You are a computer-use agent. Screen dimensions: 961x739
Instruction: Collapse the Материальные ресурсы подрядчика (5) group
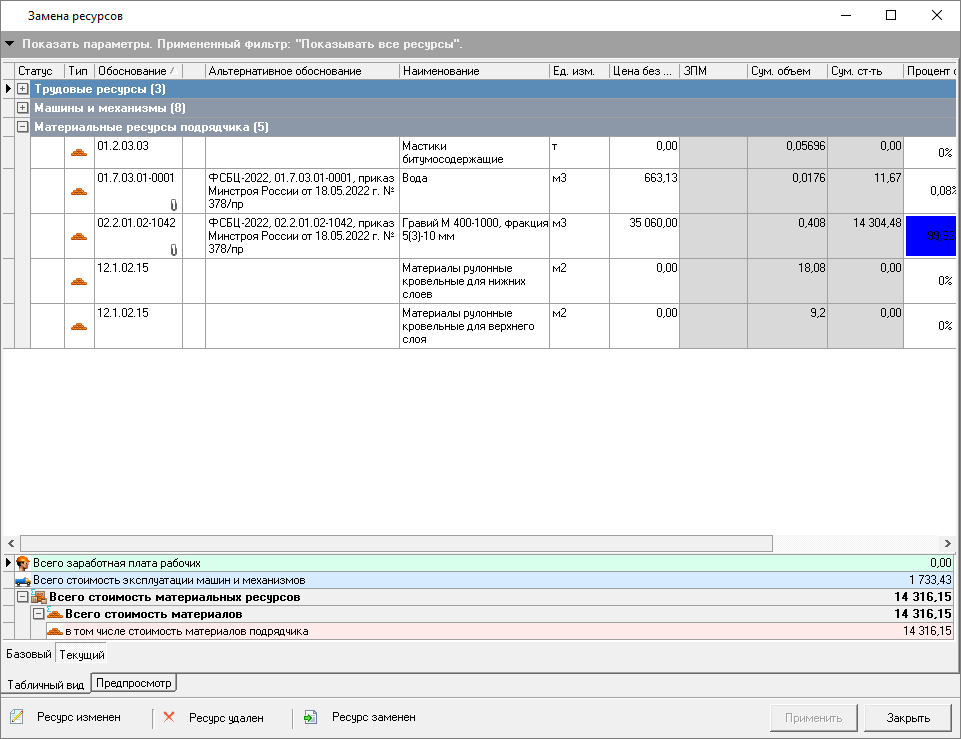click(x=22, y=127)
